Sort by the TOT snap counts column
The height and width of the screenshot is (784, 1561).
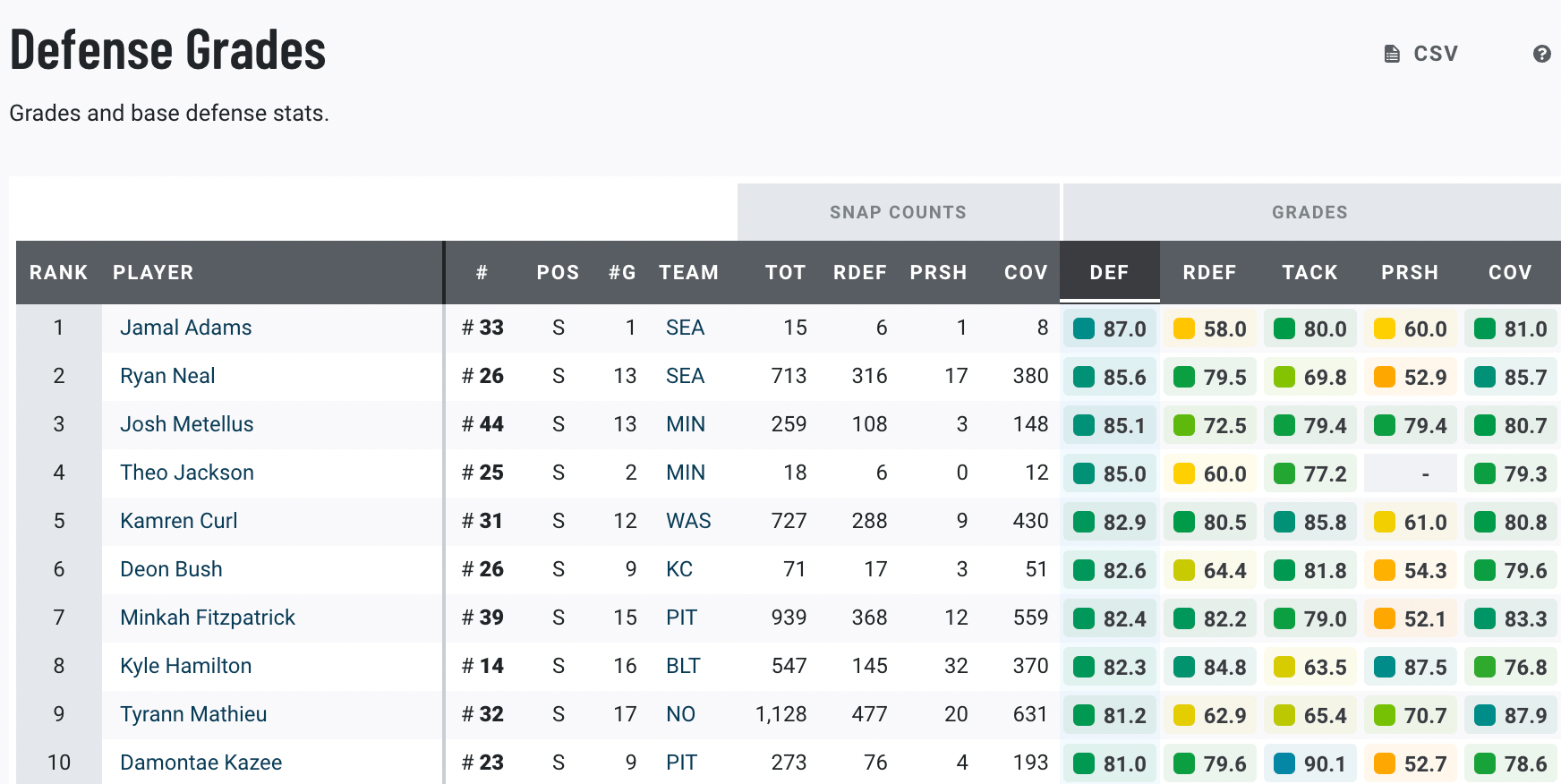pyautogui.click(x=784, y=273)
